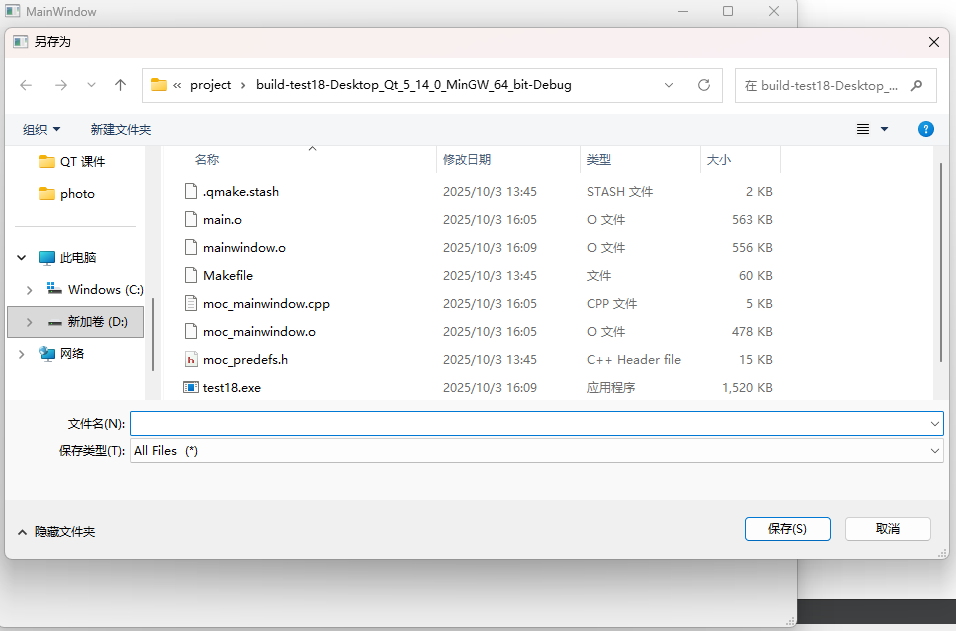The height and width of the screenshot is (631, 956).
Task: Open the QT 课件 folder in sidebar
Action: (x=72, y=162)
